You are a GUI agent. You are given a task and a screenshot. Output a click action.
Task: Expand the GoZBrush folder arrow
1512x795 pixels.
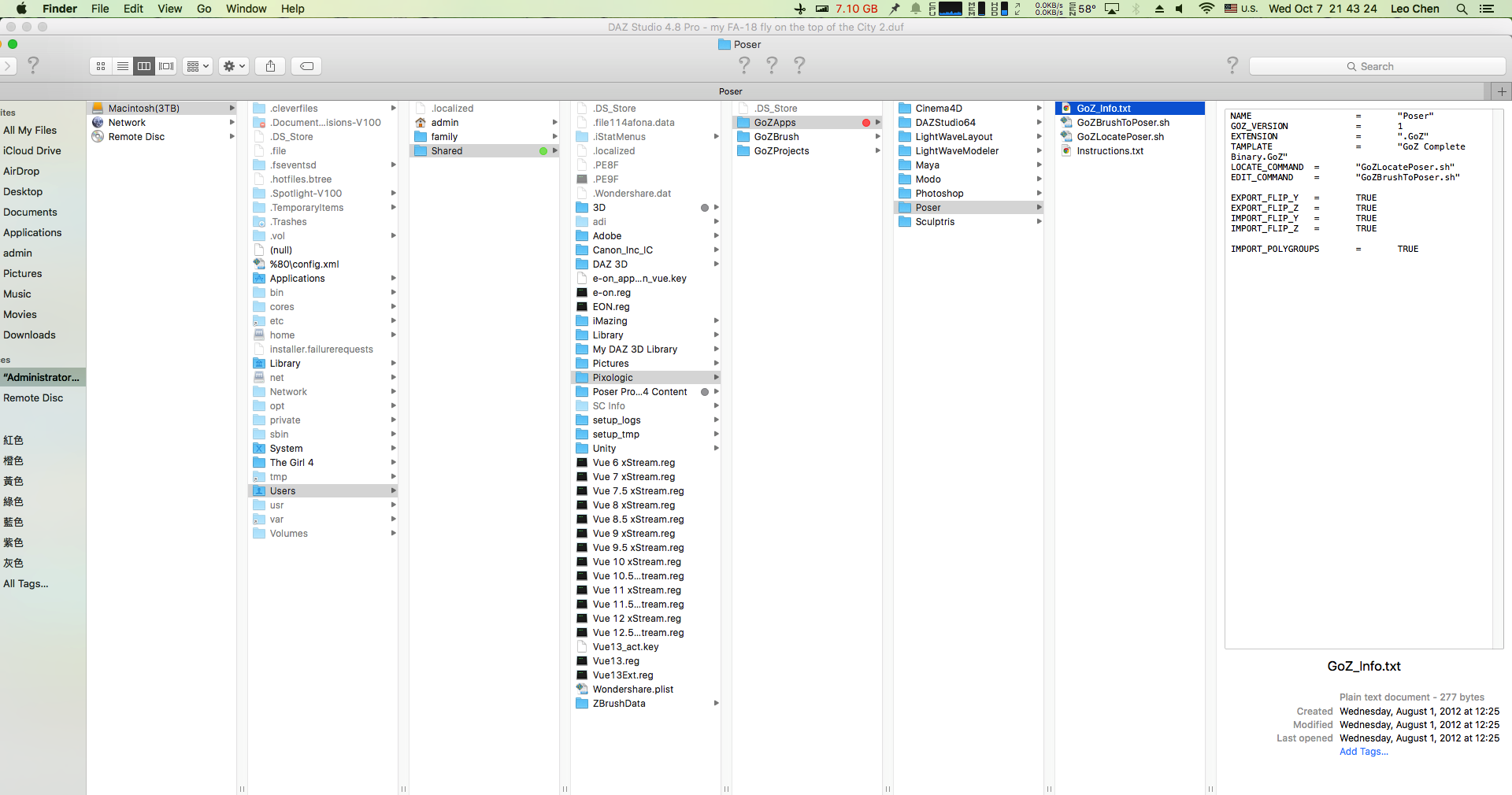(877, 136)
